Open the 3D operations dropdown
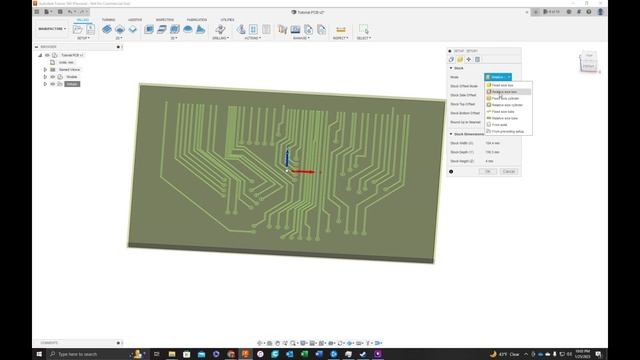640x360 pixels. click(x=174, y=38)
